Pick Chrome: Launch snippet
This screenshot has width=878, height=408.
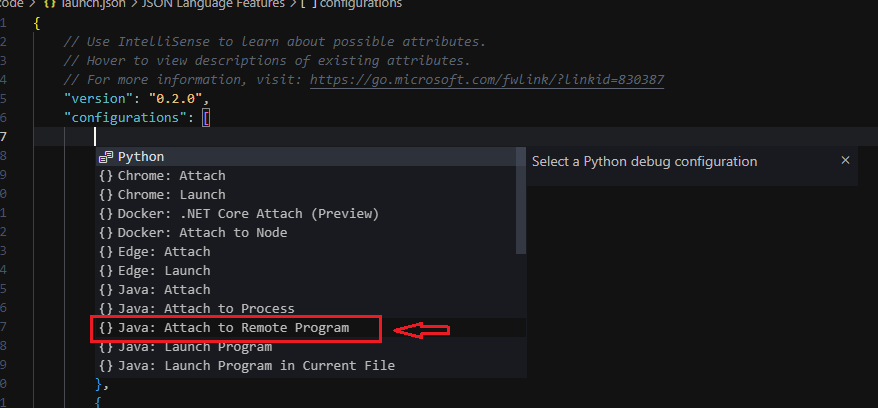(x=171, y=195)
